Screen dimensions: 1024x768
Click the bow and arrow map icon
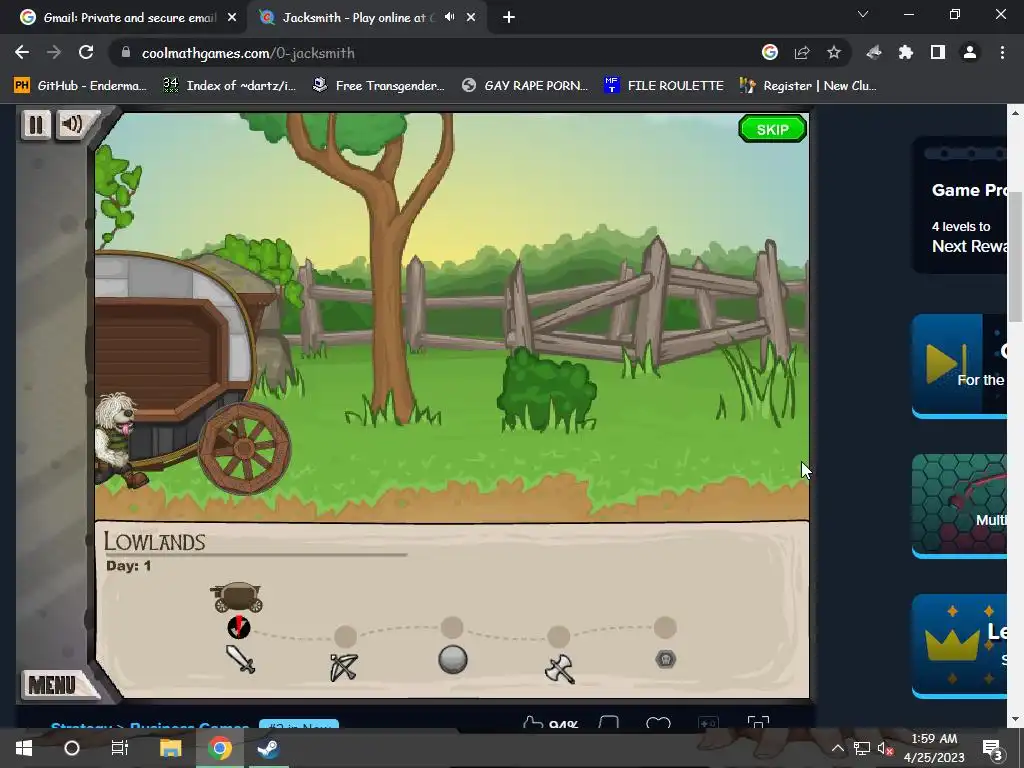(344, 667)
